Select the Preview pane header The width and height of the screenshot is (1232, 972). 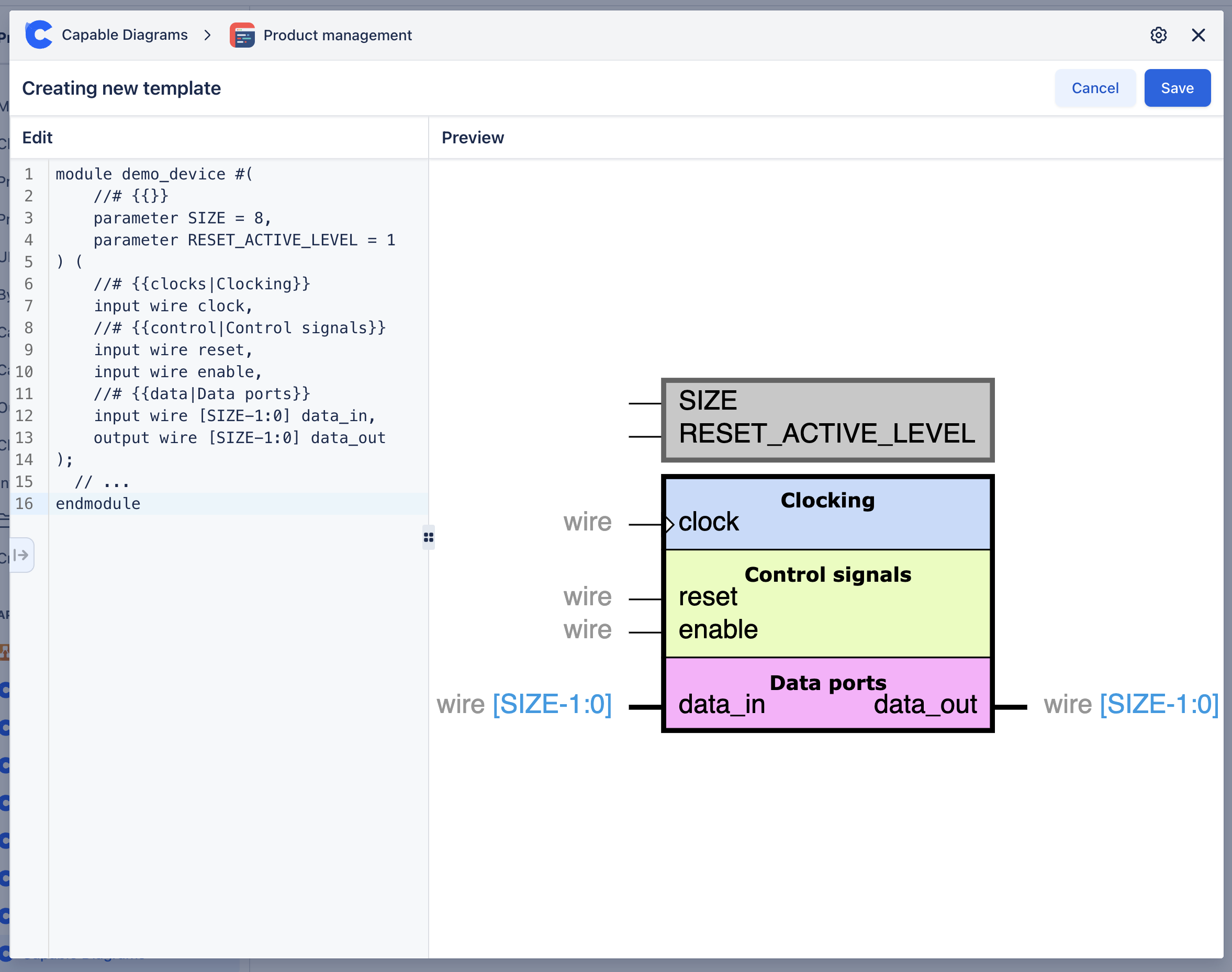click(x=472, y=137)
